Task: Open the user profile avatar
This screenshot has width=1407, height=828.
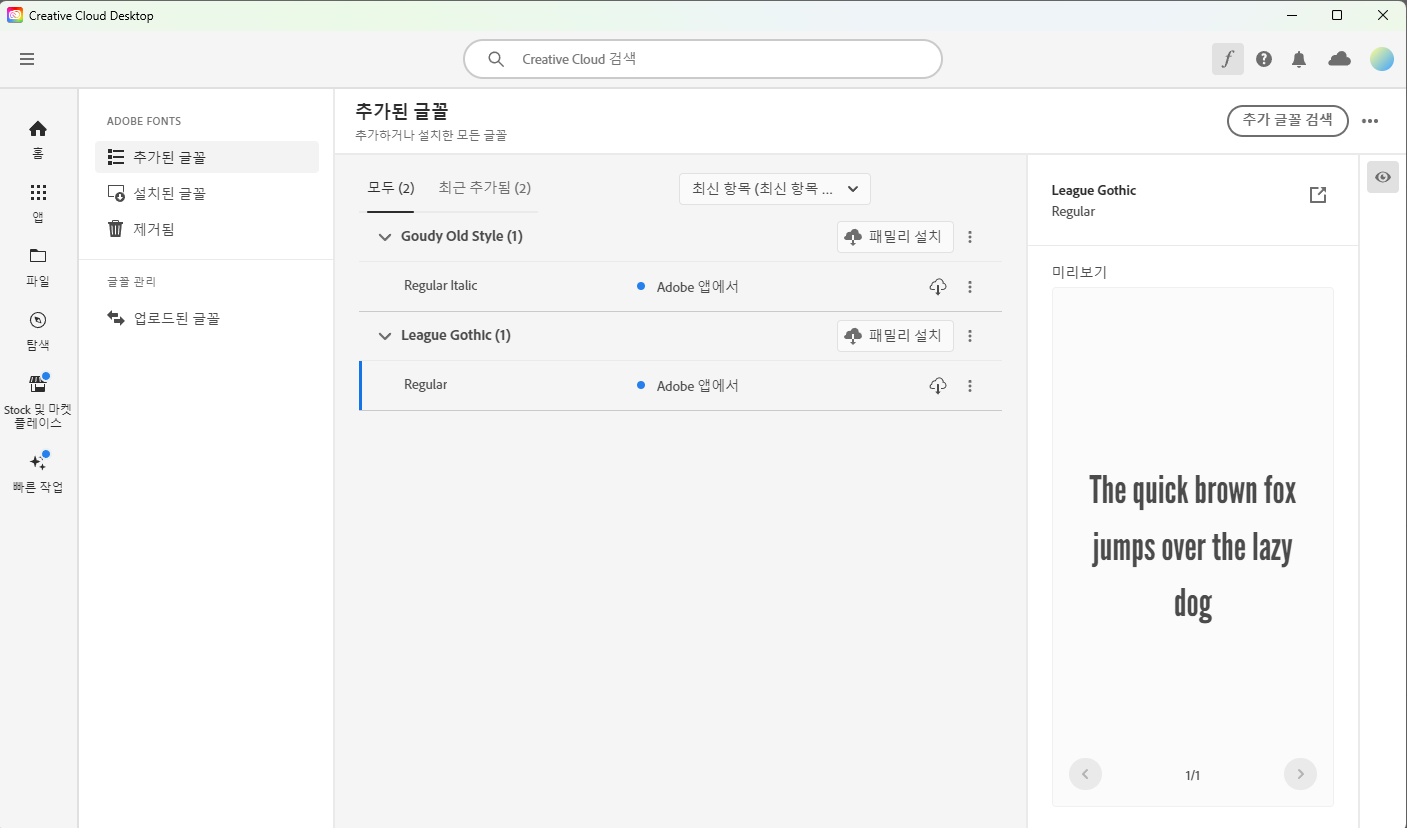Action: 1381,59
